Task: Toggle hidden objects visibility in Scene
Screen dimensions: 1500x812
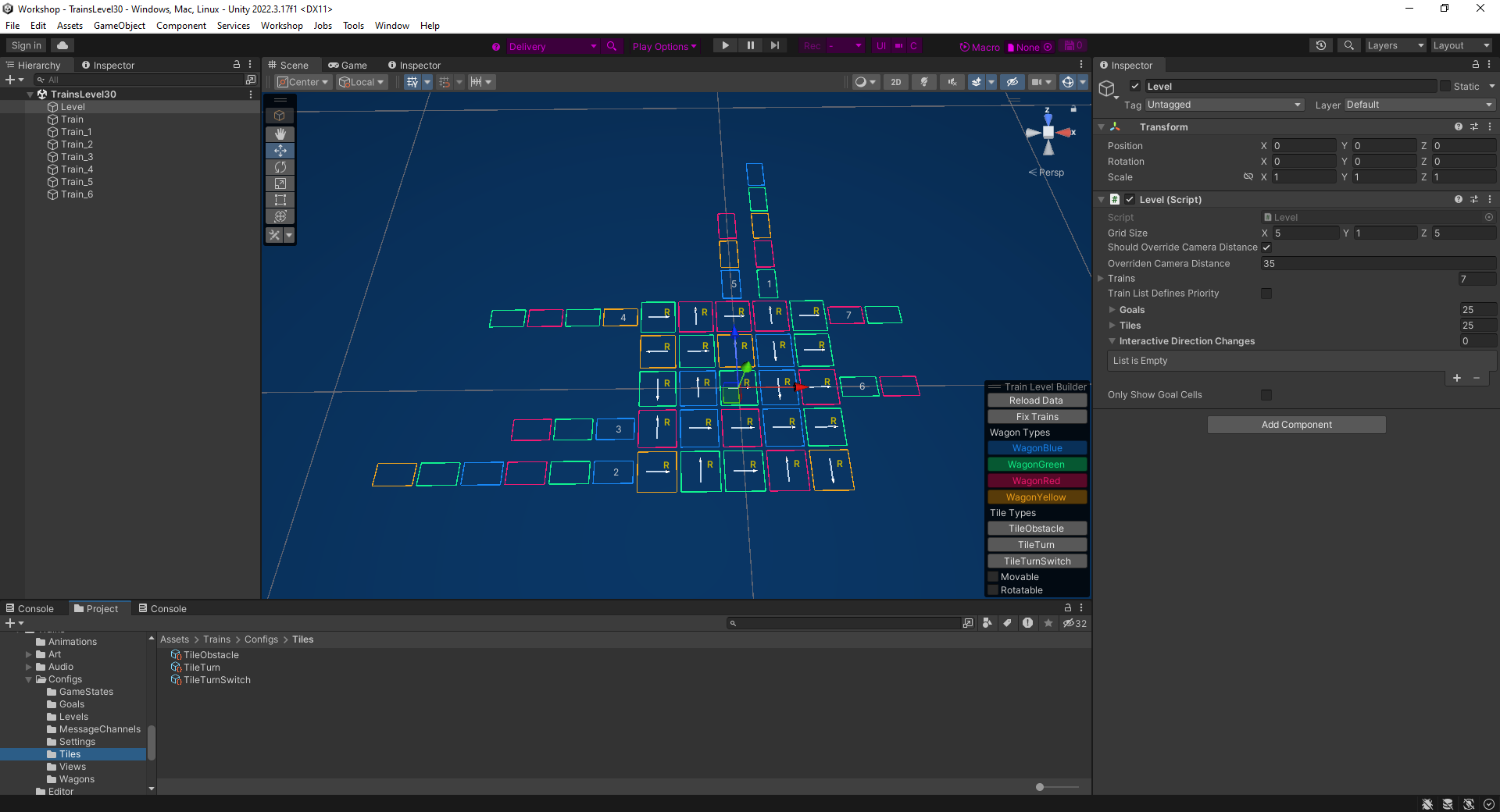Action: (x=1012, y=82)
